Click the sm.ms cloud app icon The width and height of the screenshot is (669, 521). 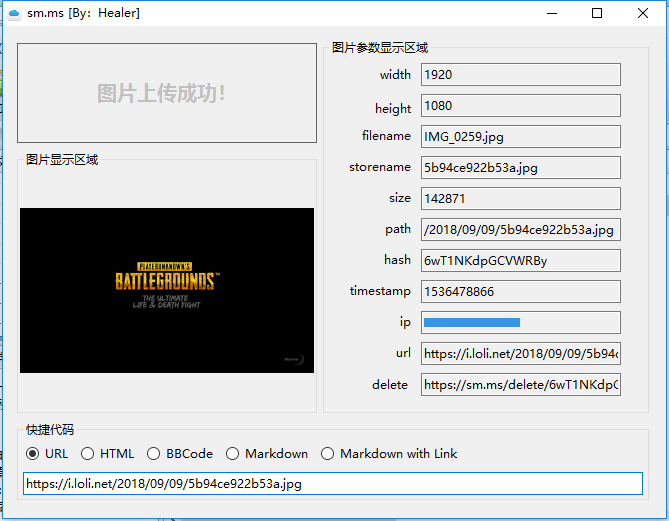coord(14,13)
